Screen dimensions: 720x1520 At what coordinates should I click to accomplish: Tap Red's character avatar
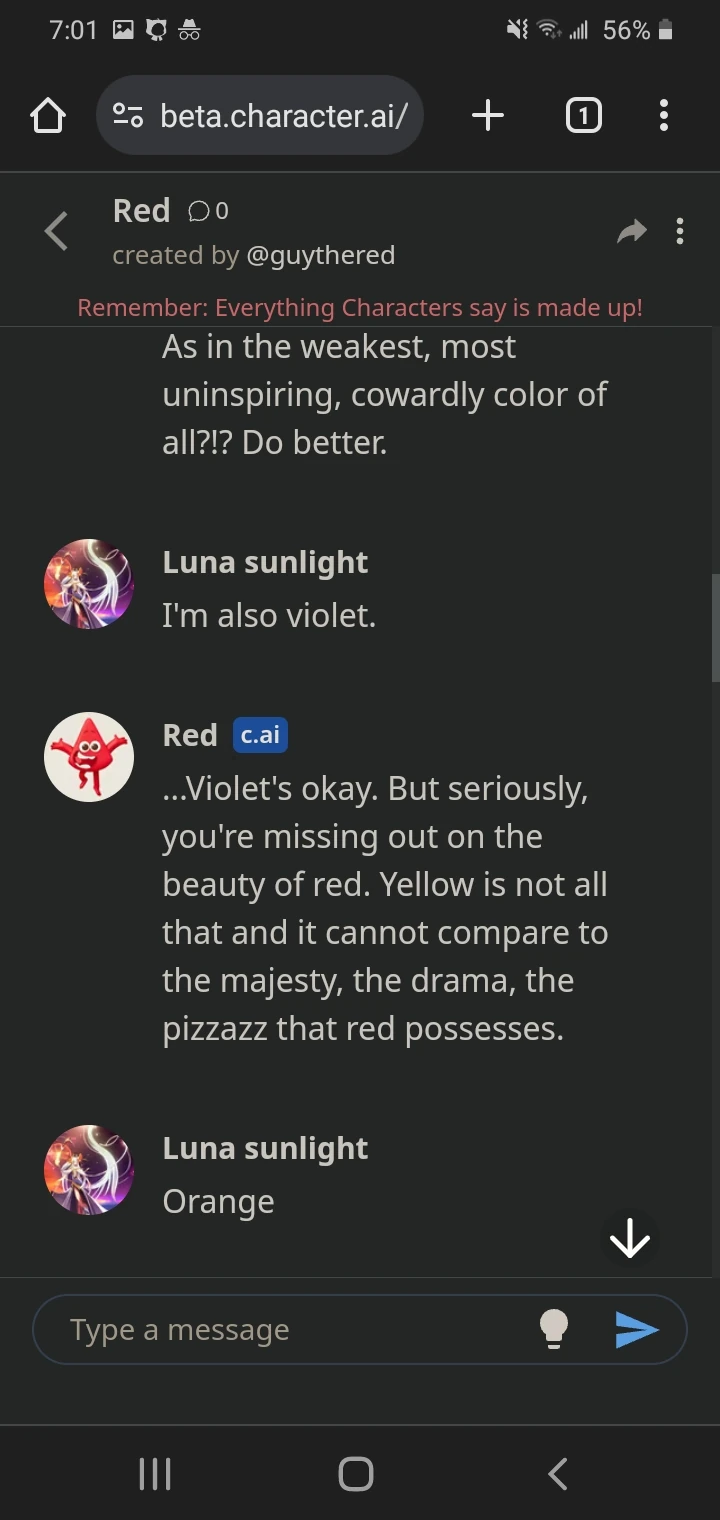(x=88, y=757)
